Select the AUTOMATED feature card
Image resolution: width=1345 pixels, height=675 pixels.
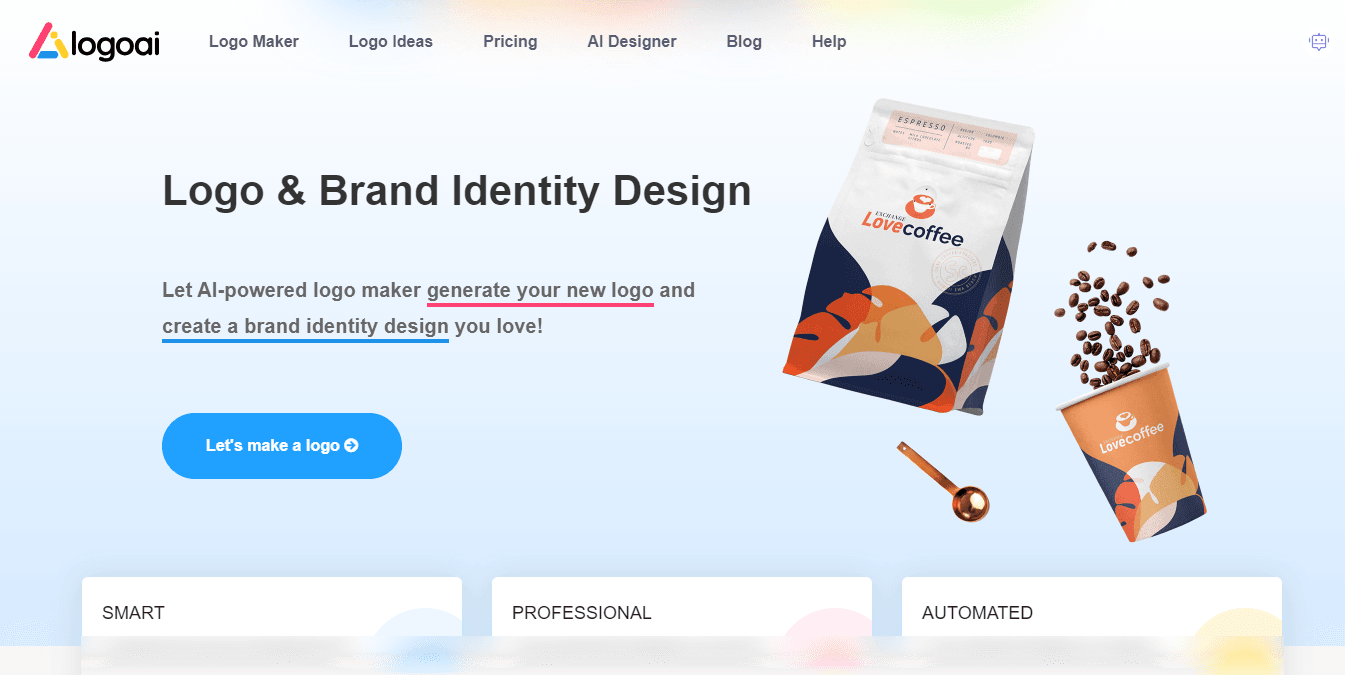pyautogui.click(x=1092, y=612)
